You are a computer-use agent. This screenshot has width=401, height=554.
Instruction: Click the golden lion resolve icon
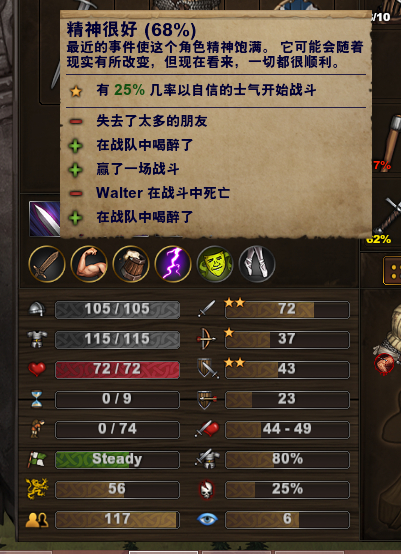[x=37, y=489]
